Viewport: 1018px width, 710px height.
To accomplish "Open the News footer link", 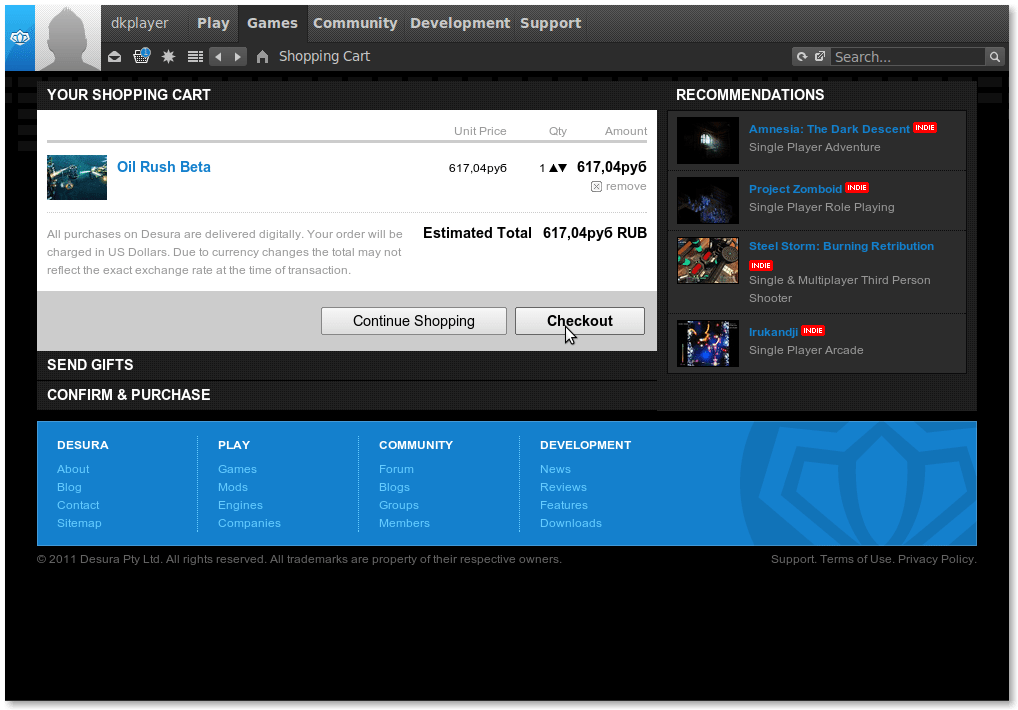I will click(x=555, y=469).
